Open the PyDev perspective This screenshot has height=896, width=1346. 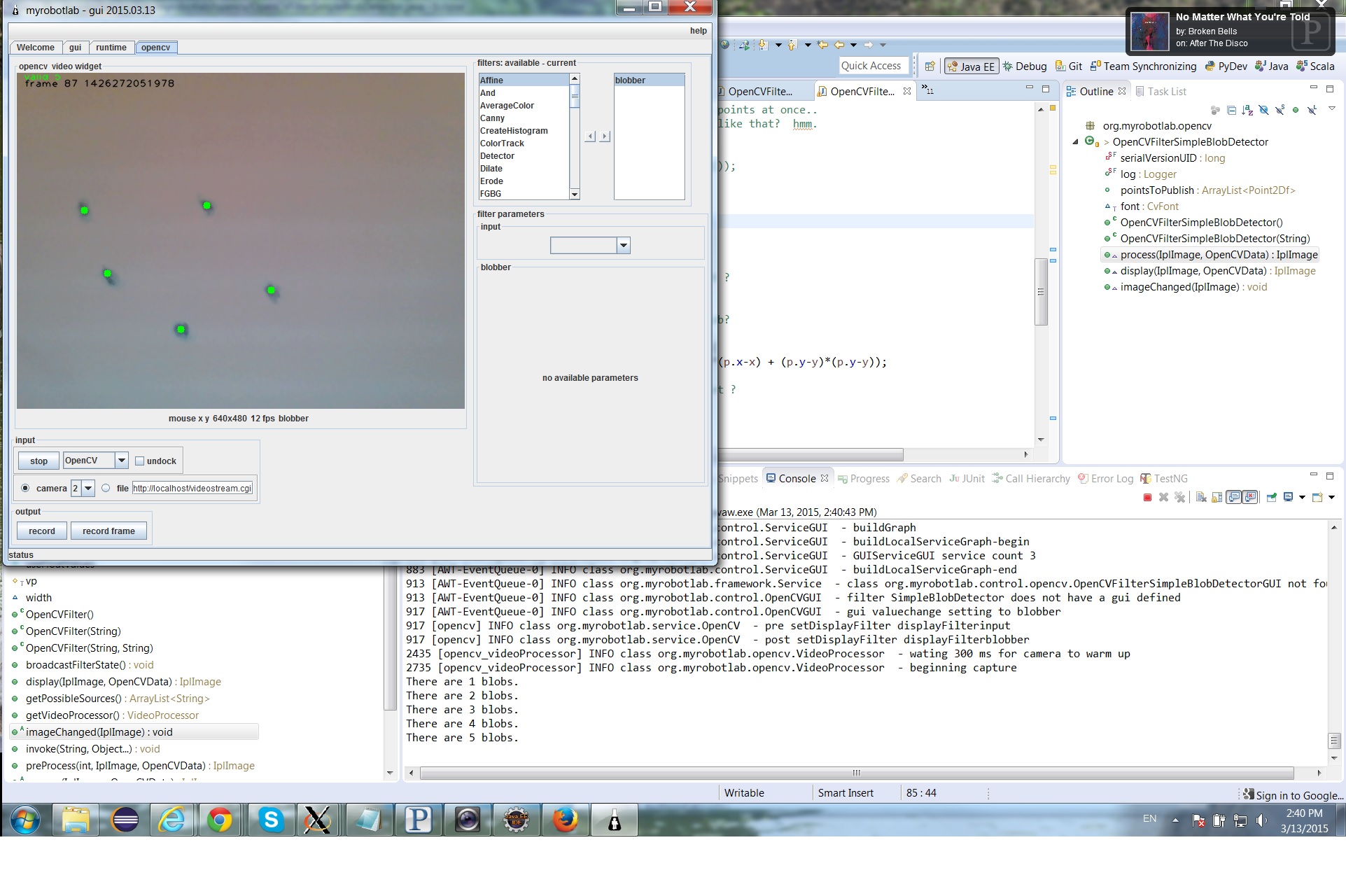(1226, 66)
